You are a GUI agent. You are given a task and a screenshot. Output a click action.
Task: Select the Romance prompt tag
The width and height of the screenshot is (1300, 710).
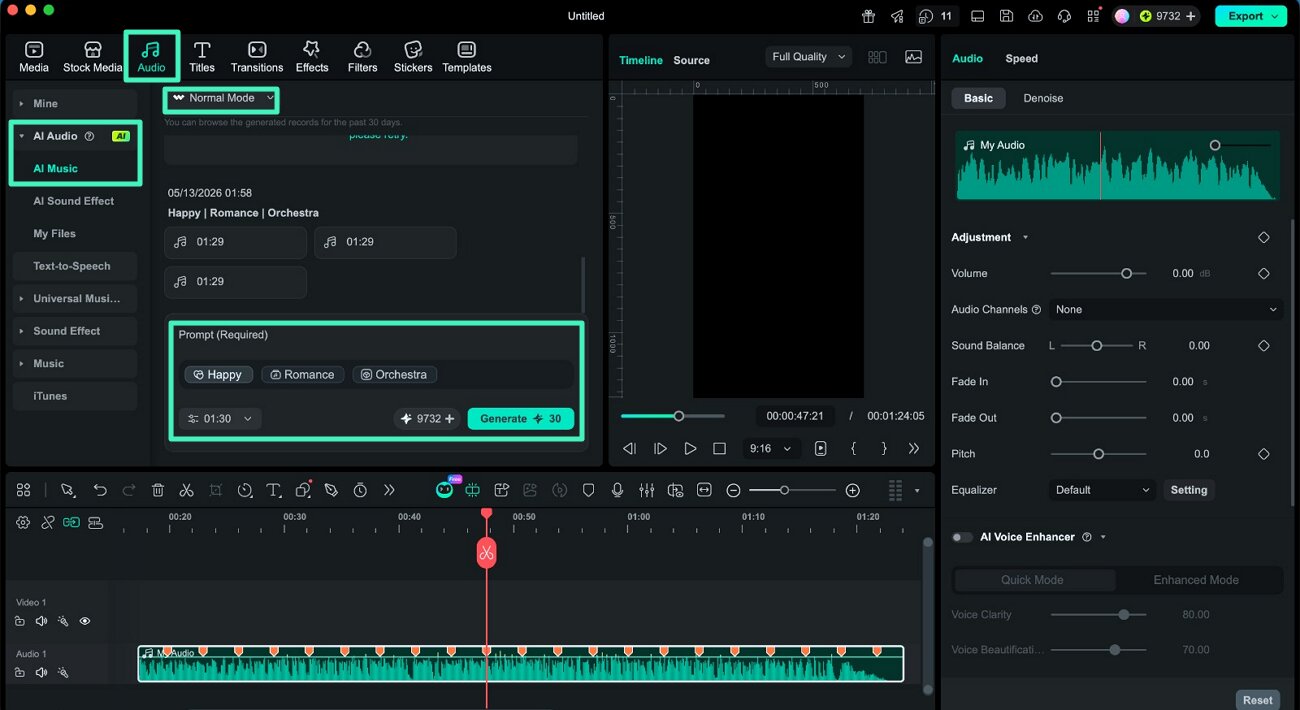pyautogui.click(x=303, y=375)
